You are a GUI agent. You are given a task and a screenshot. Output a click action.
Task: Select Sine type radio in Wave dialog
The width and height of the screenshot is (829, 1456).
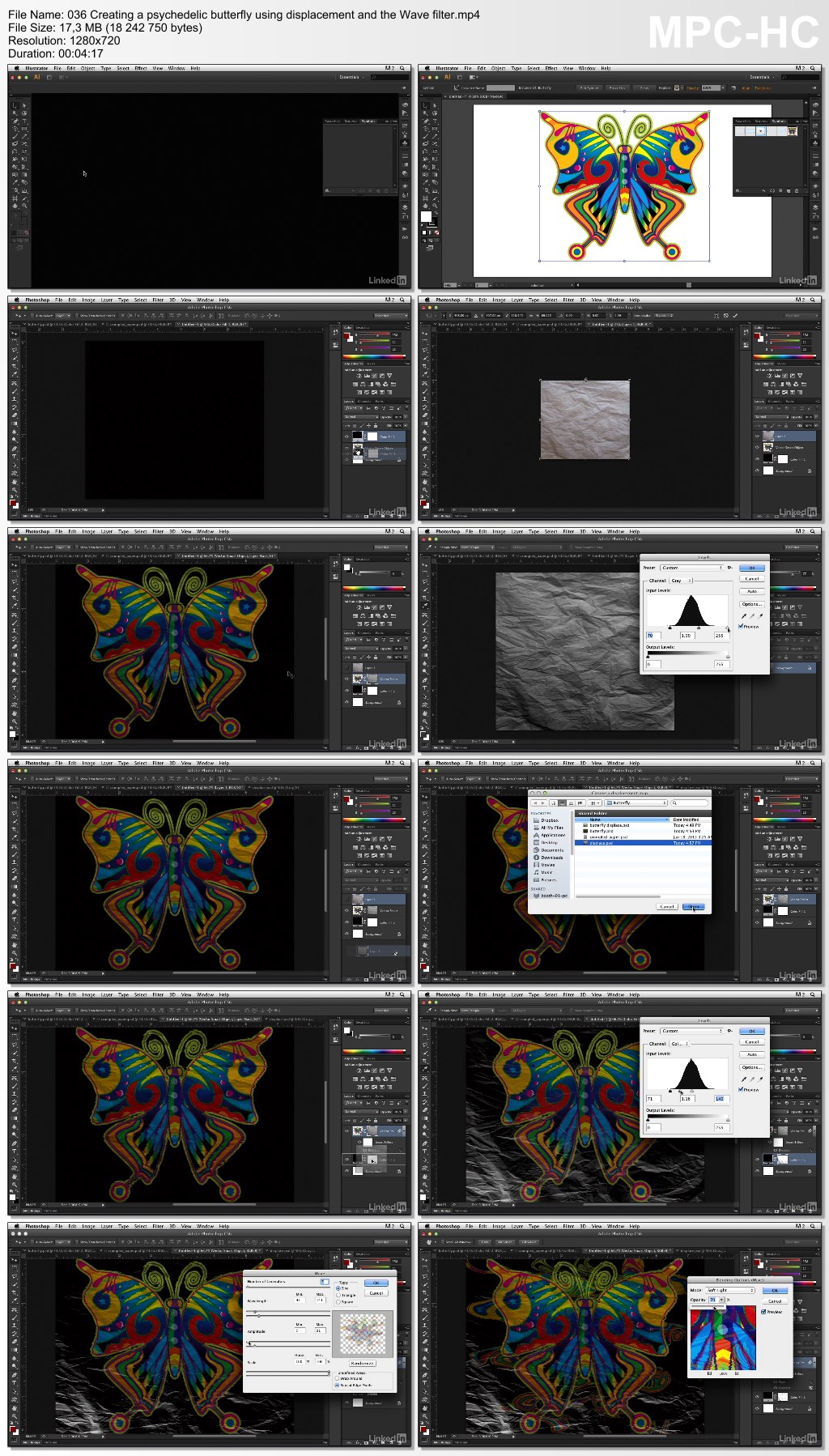[x=338, y=1288]
